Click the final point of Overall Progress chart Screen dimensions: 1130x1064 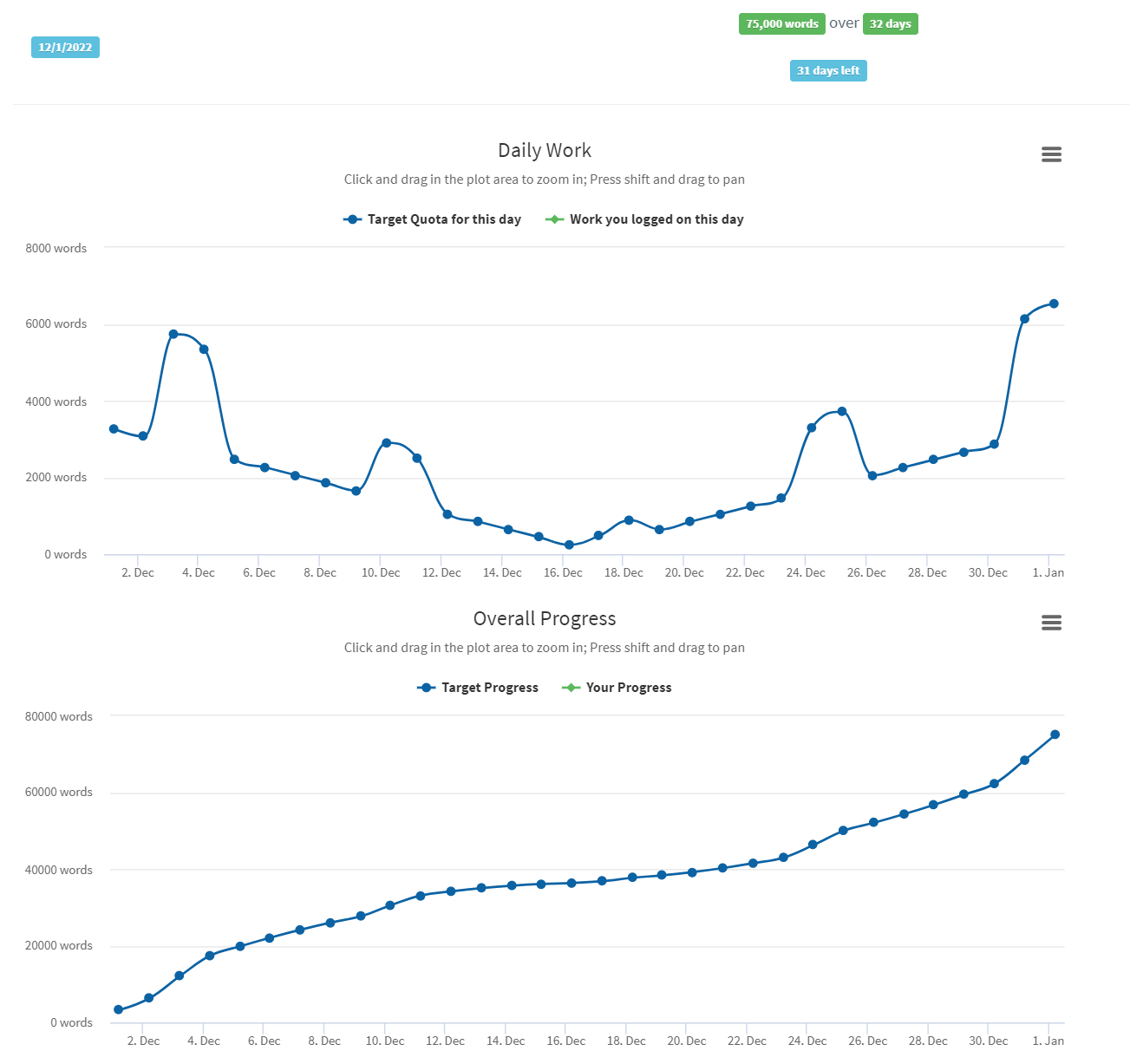1055,734
